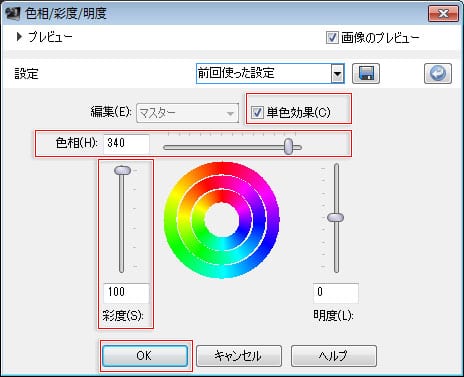Click the reset to default arrow icon
464x377 pixels.
438,73
